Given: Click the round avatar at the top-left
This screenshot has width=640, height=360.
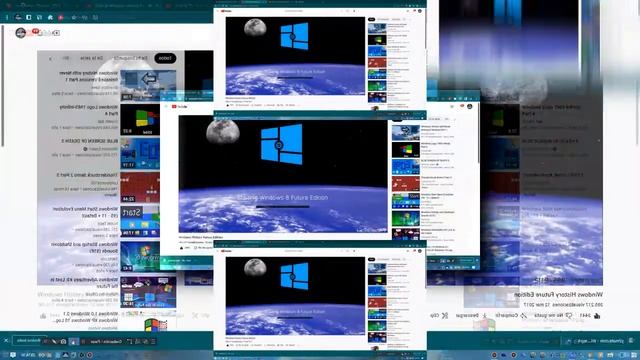Looking at the screenshot, I should tap(20, 33).
